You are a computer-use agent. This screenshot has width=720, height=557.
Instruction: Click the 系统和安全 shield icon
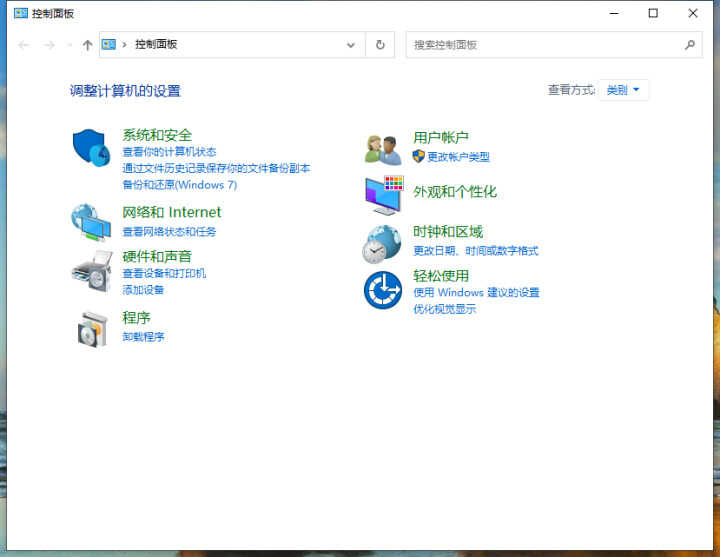[91, 147]
